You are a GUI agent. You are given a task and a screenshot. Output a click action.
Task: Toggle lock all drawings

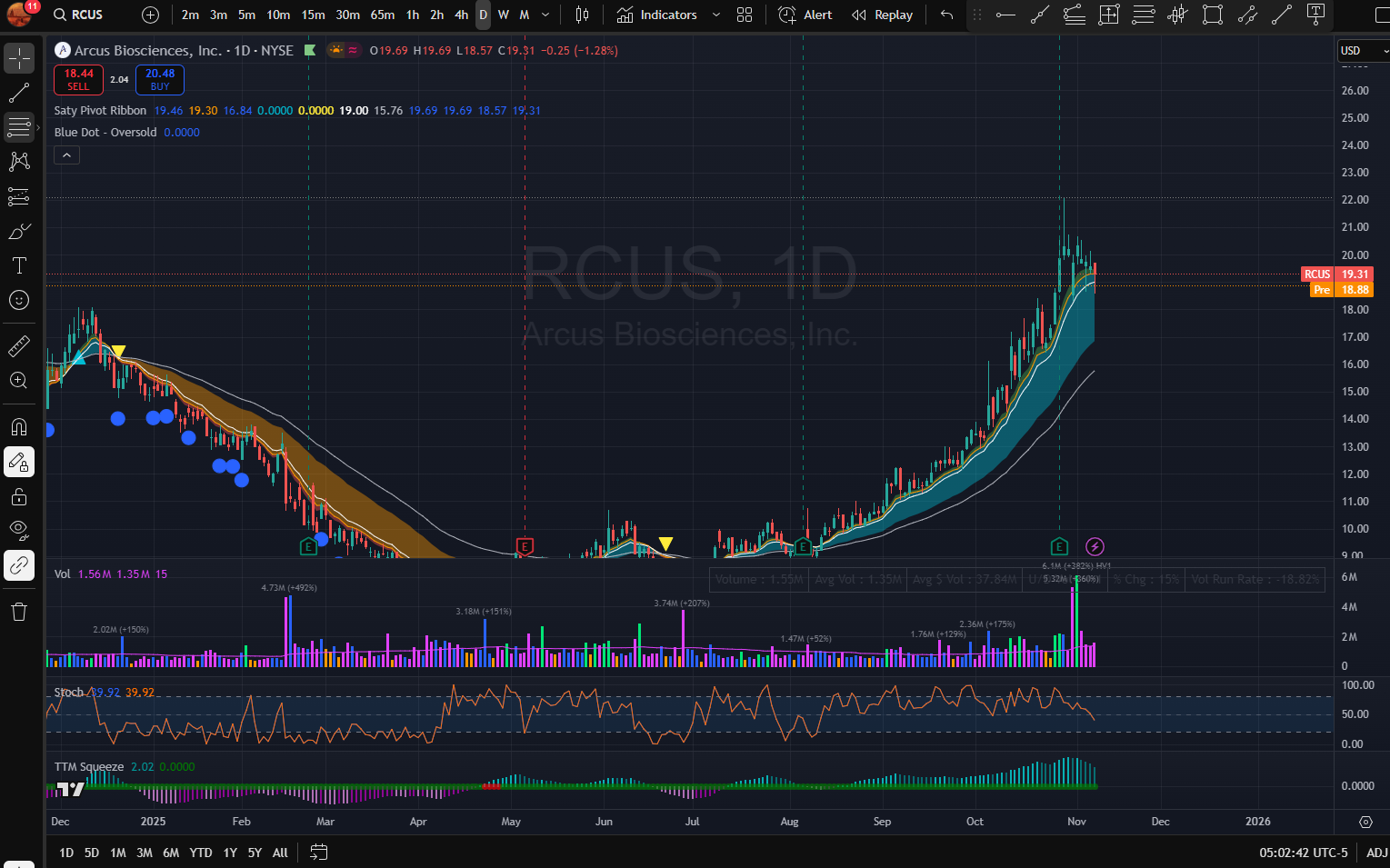19,496
